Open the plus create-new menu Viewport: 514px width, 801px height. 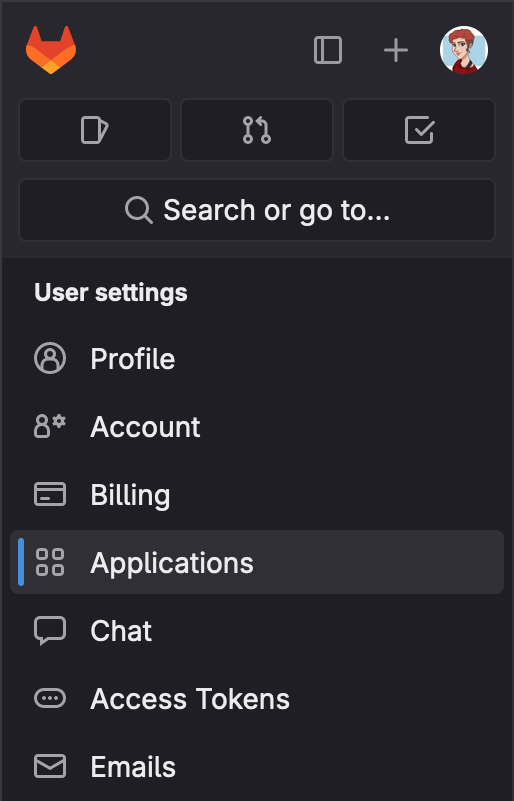[x=396, y=50]
